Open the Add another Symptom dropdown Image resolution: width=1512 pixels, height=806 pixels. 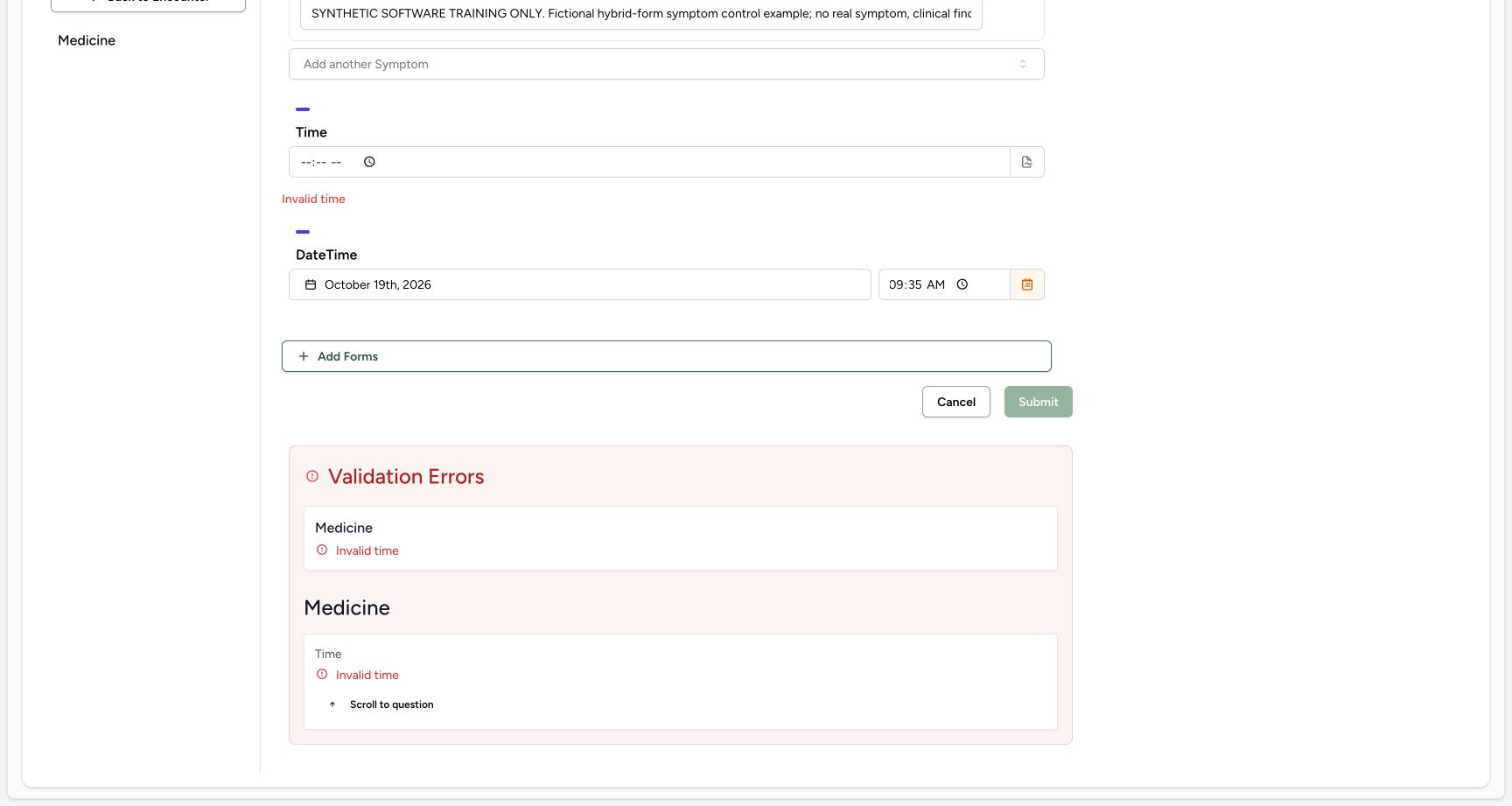pyautogui.click(x=667, y=64)
